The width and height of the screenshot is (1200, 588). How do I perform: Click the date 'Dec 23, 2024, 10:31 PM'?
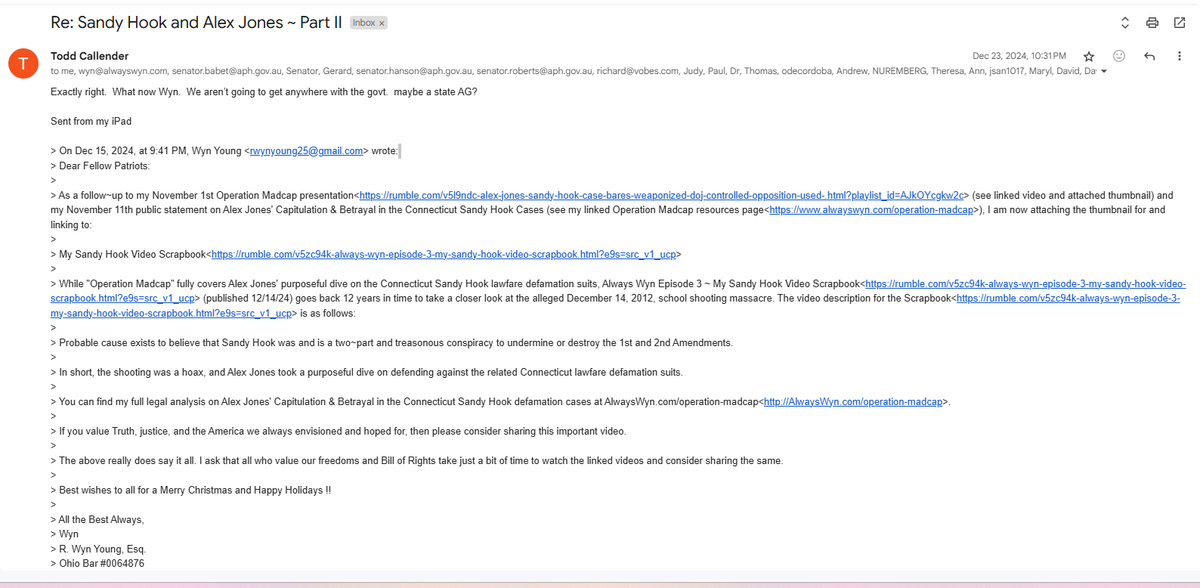[x=1019, y=56]
